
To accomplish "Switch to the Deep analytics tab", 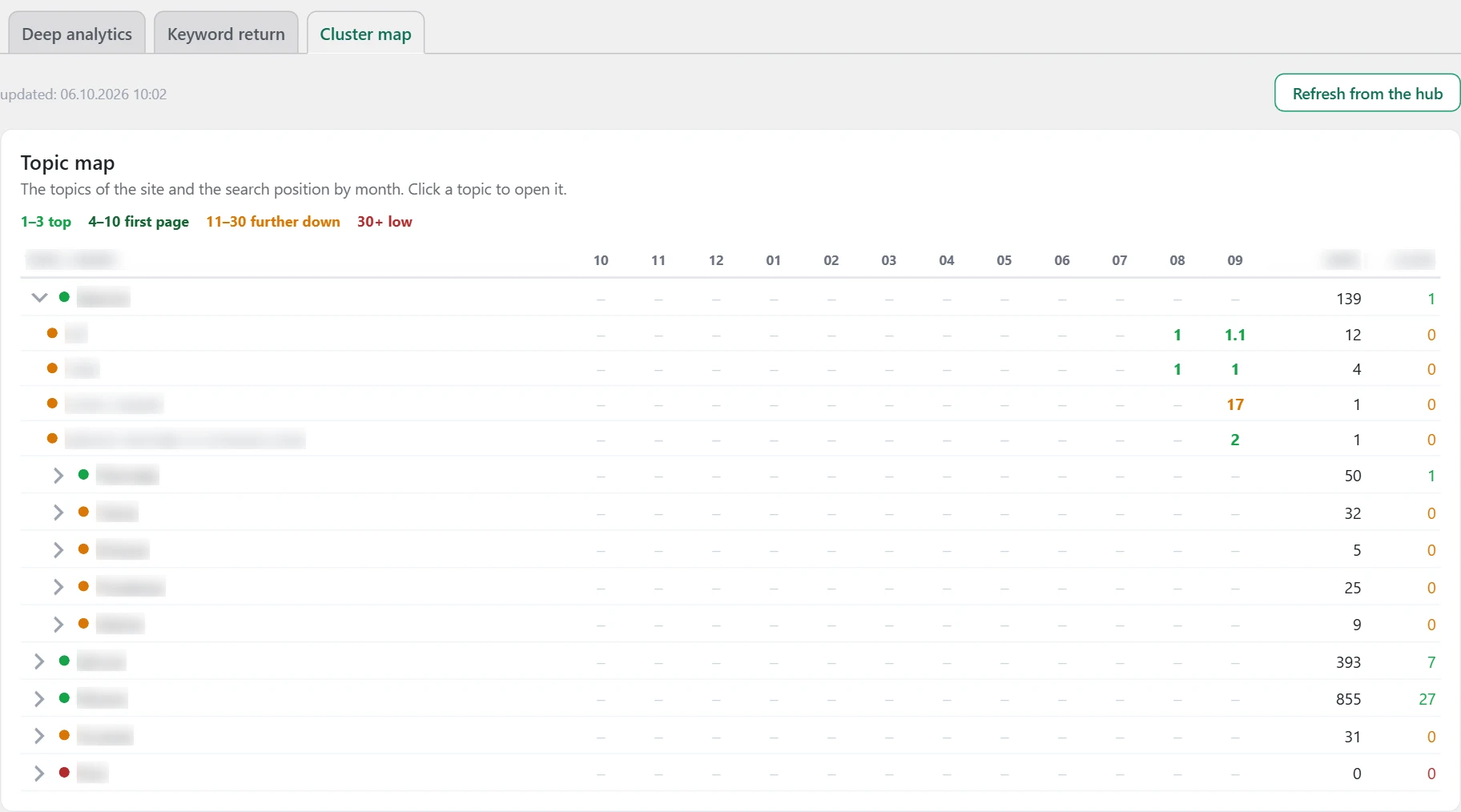I will [77, 34].
